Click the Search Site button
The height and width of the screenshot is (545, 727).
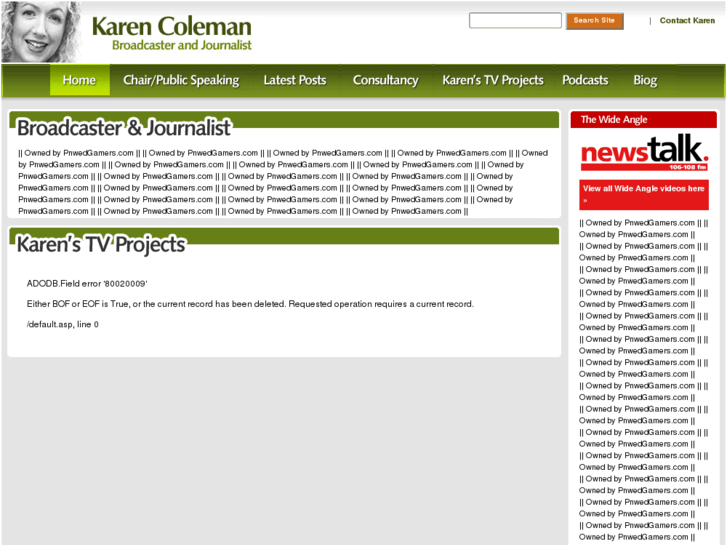[594, 21]
